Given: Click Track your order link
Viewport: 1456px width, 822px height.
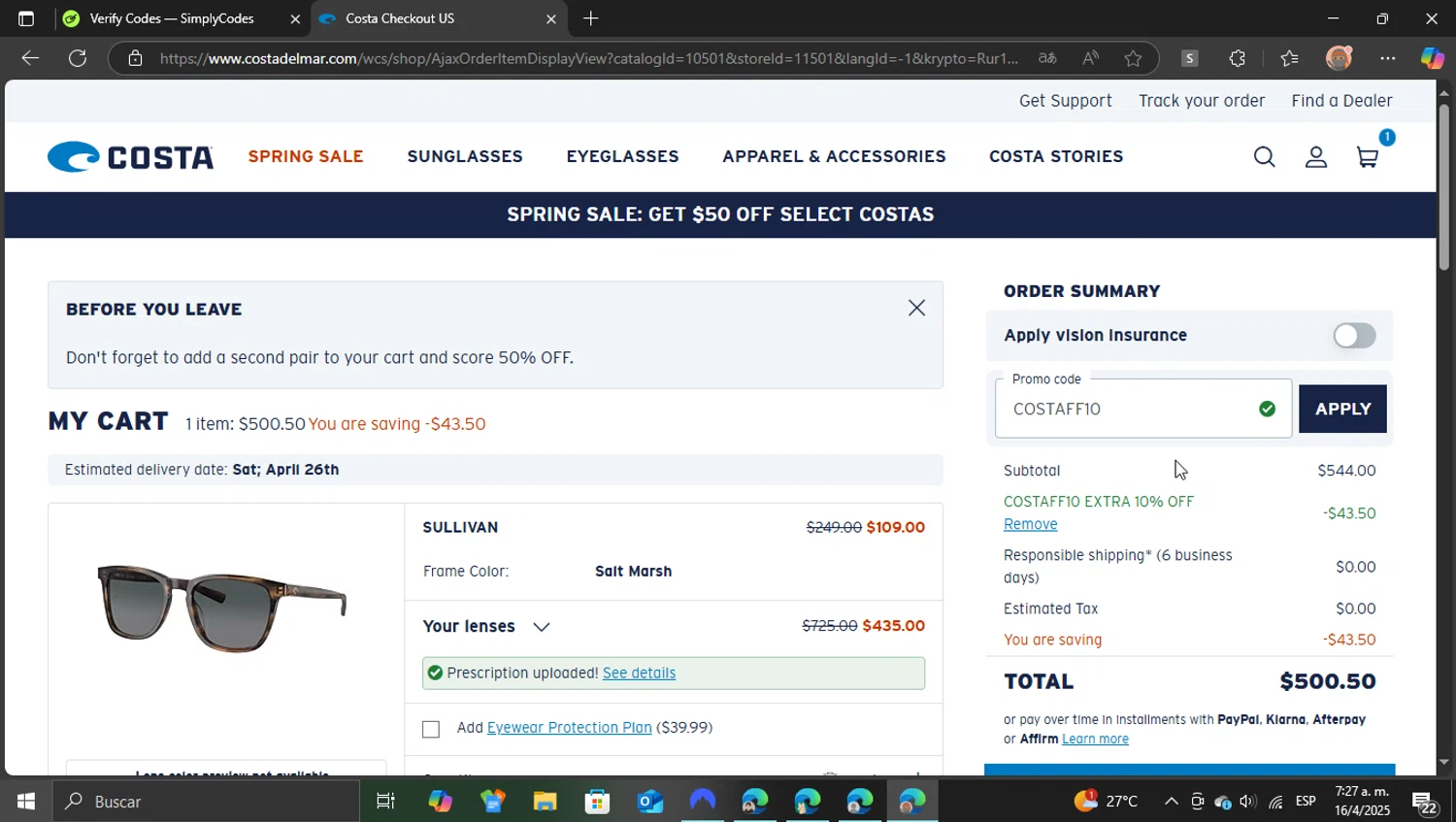Looking at the screenshot, I should (1202, 101).
